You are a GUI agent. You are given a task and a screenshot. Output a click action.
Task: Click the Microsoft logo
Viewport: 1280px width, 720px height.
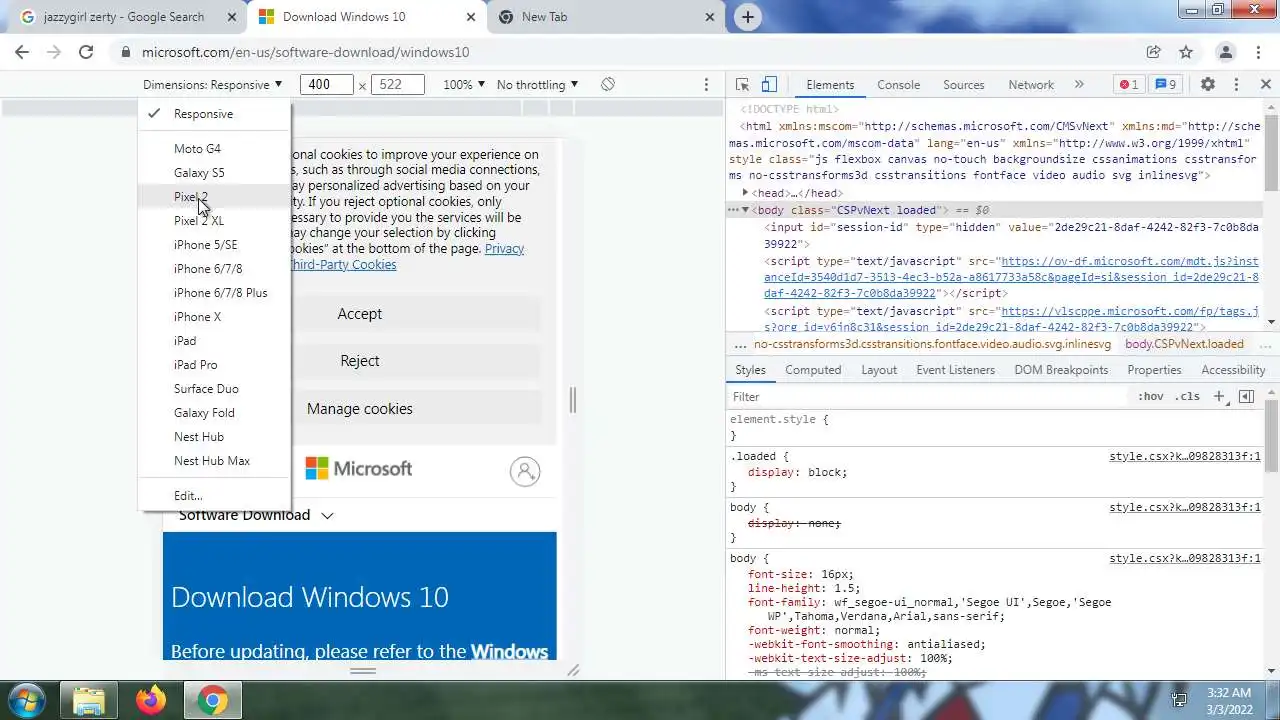pyautogui.click(x=358, y=468)
